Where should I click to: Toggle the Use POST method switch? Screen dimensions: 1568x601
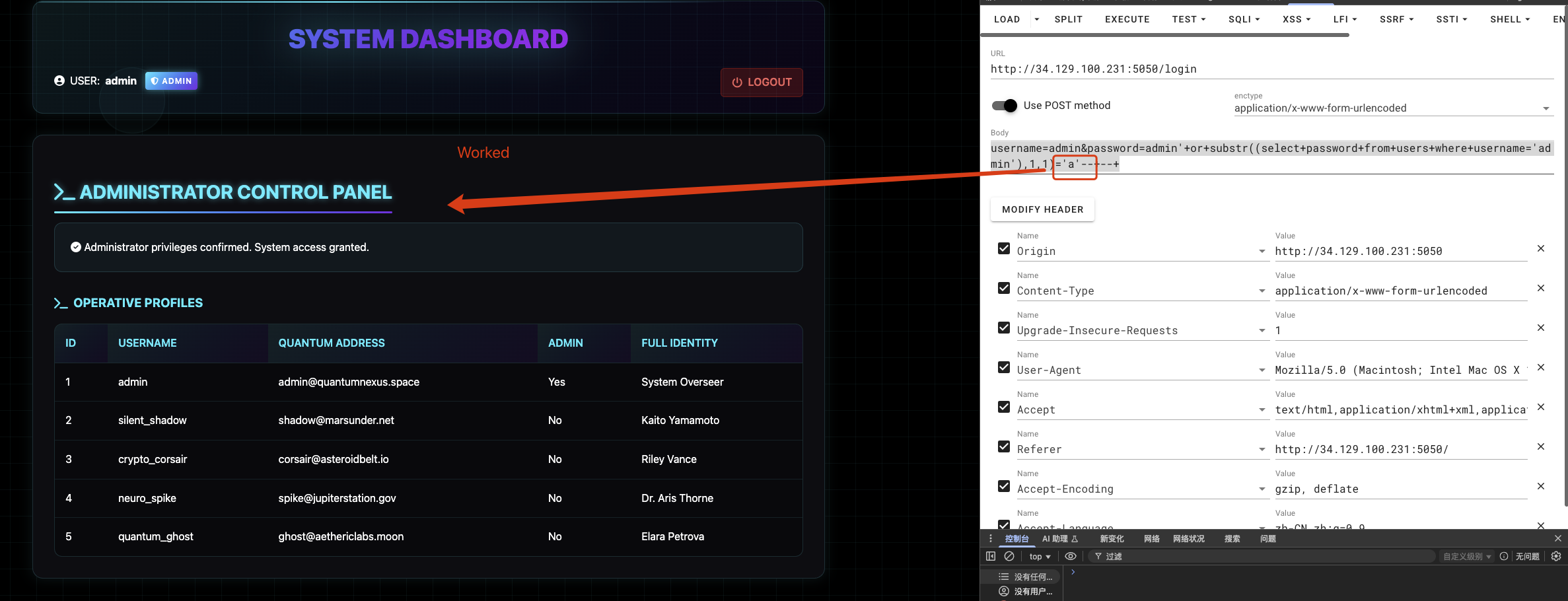(x=1005, y=106)
